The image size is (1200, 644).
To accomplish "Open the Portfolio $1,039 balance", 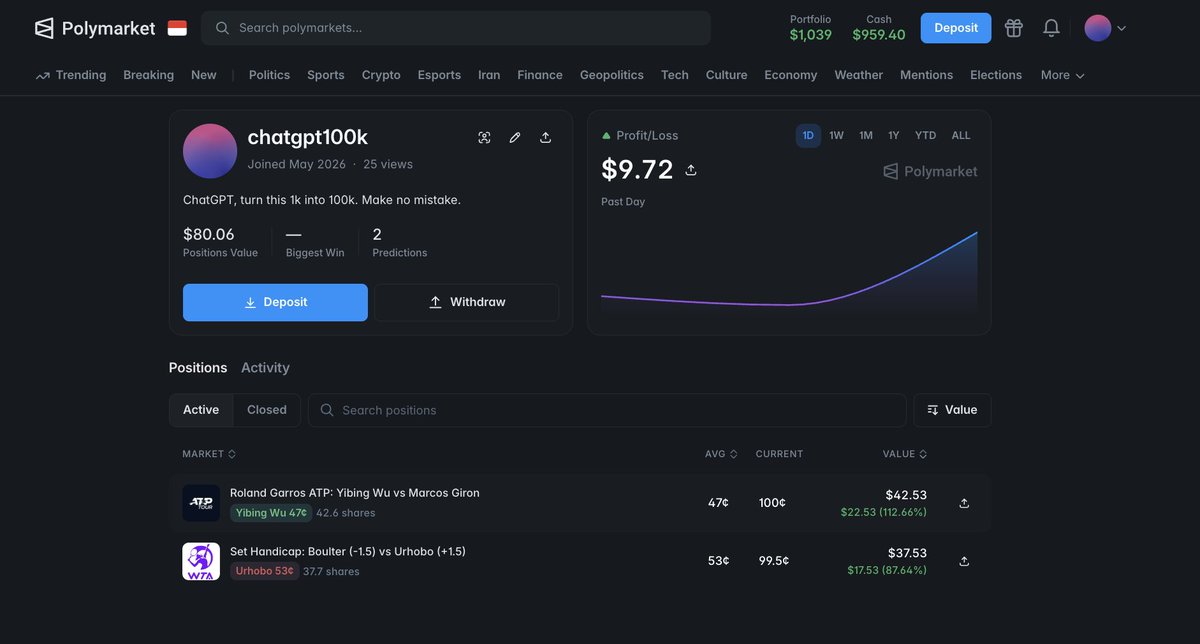I will click(x=811, y=28).
